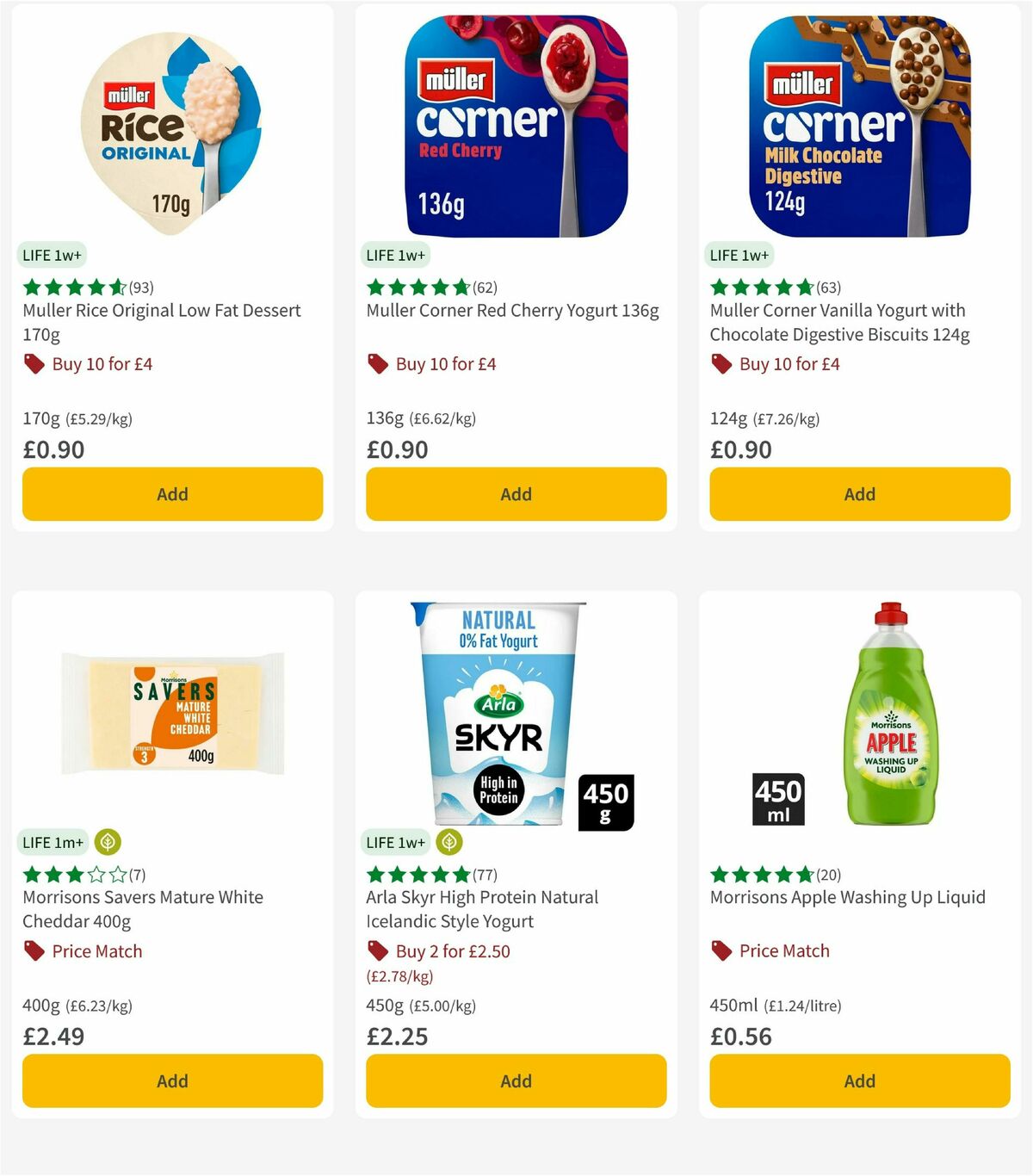
Task: Click the offer tag icon on Muller Corner Milk Chocolate Digestive
Action: point(721,364)
